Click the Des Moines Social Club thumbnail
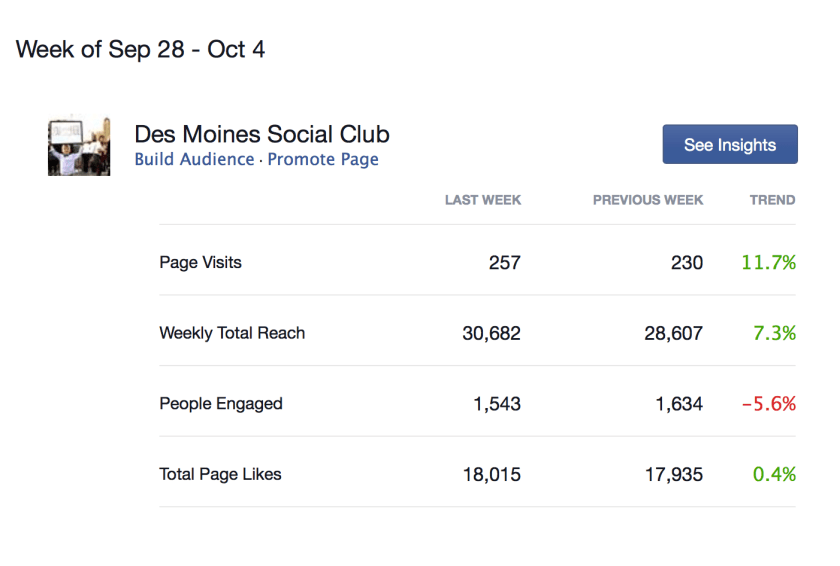 click(x=79, y=147)
